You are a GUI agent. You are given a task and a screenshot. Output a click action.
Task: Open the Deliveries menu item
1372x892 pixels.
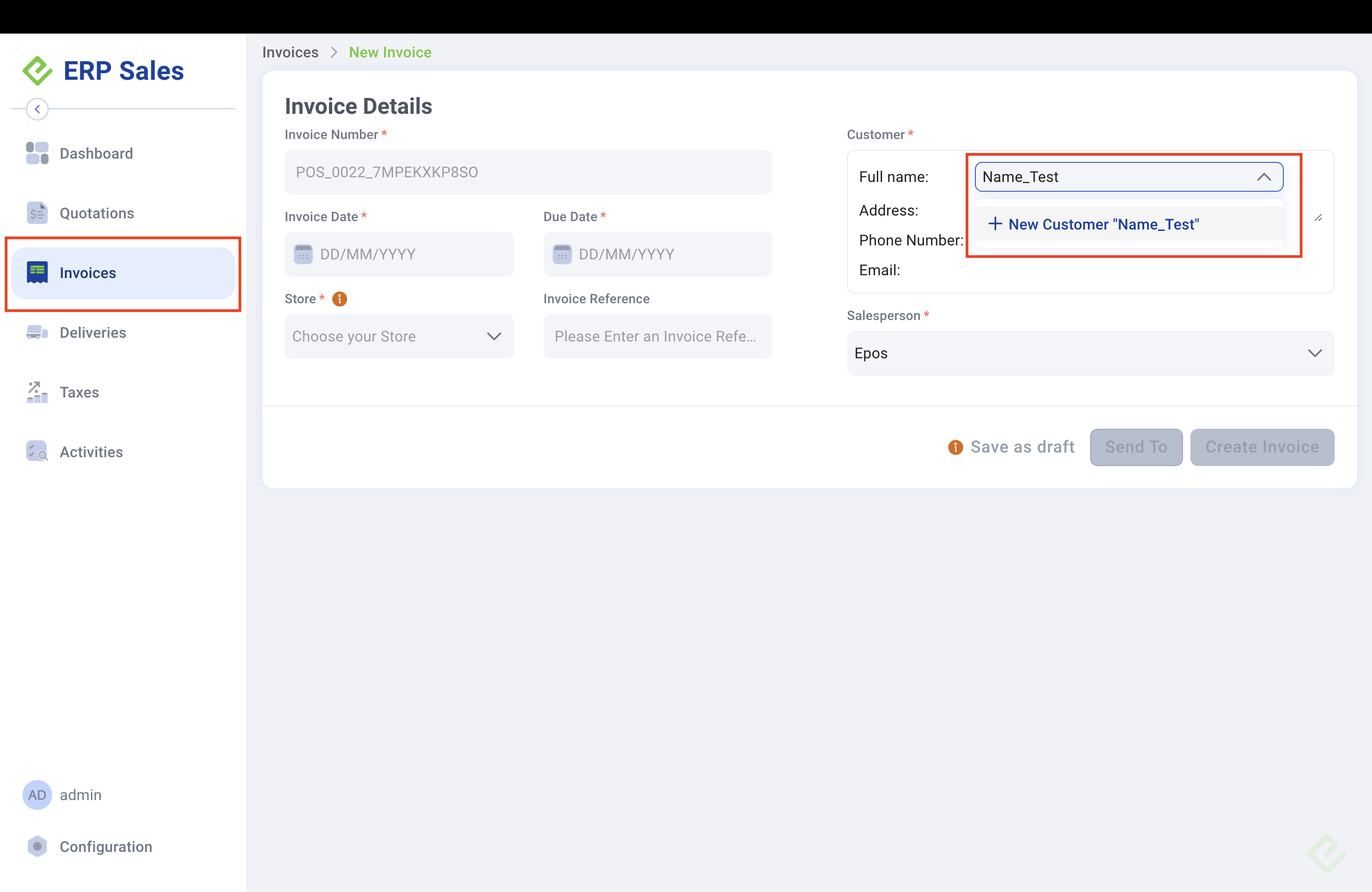123,333
